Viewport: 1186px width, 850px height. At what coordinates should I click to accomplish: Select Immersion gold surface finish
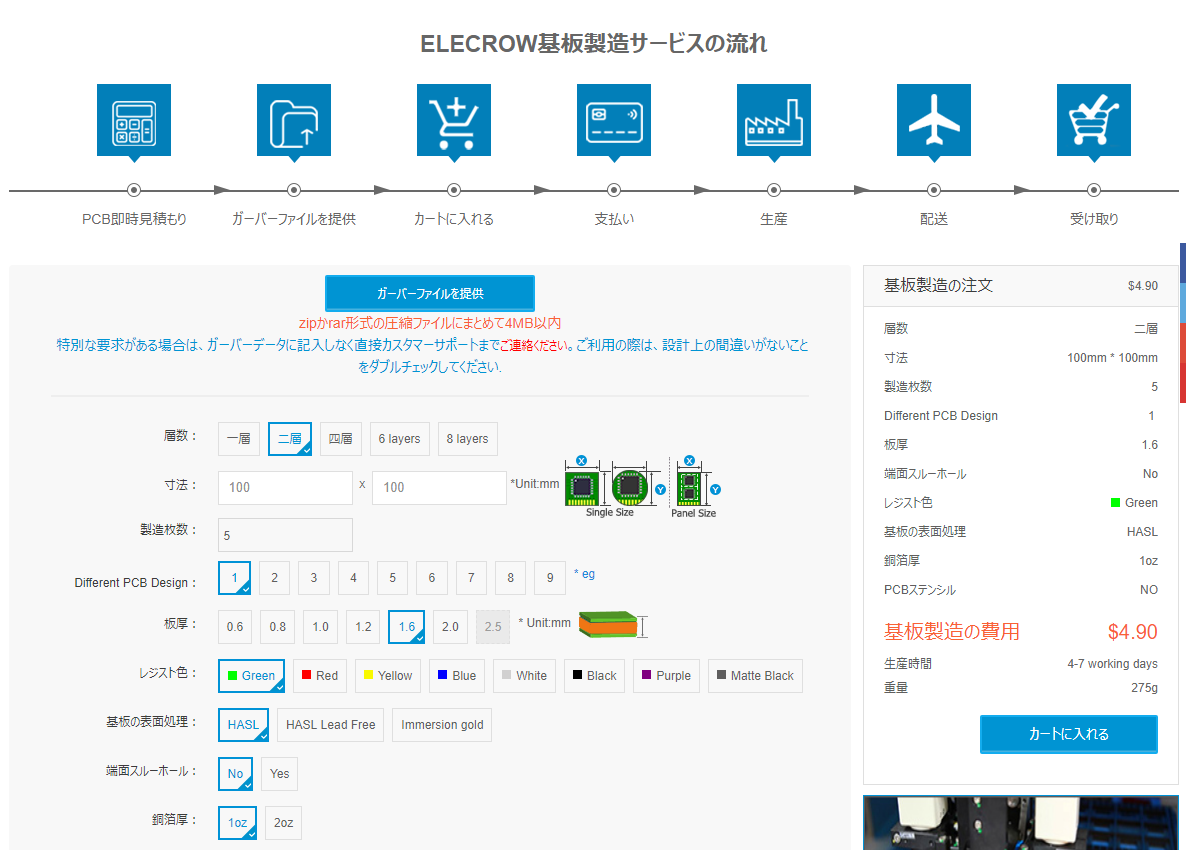click(442, 724)
